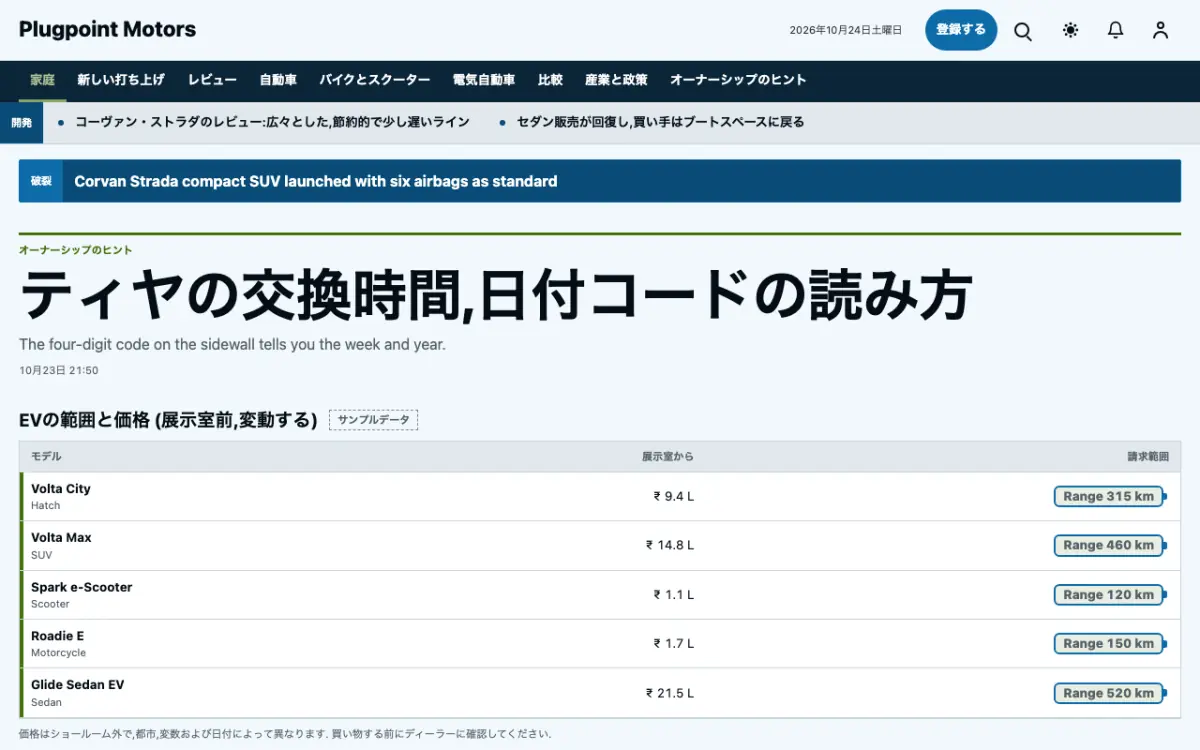Image resolution: width=1200 pixels, height=750 pixels.
Task: Open the search magnifier icon
Action: pyautogui.click(x=1023, y=31)
